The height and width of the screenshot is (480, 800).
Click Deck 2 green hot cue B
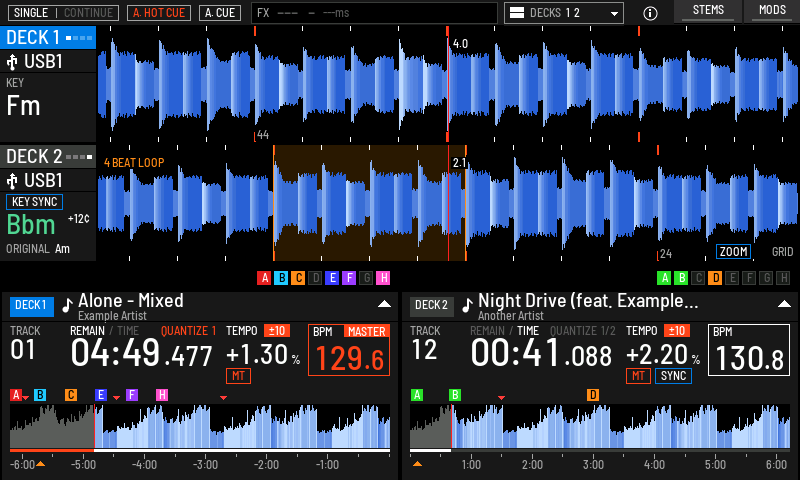[681, 277]
